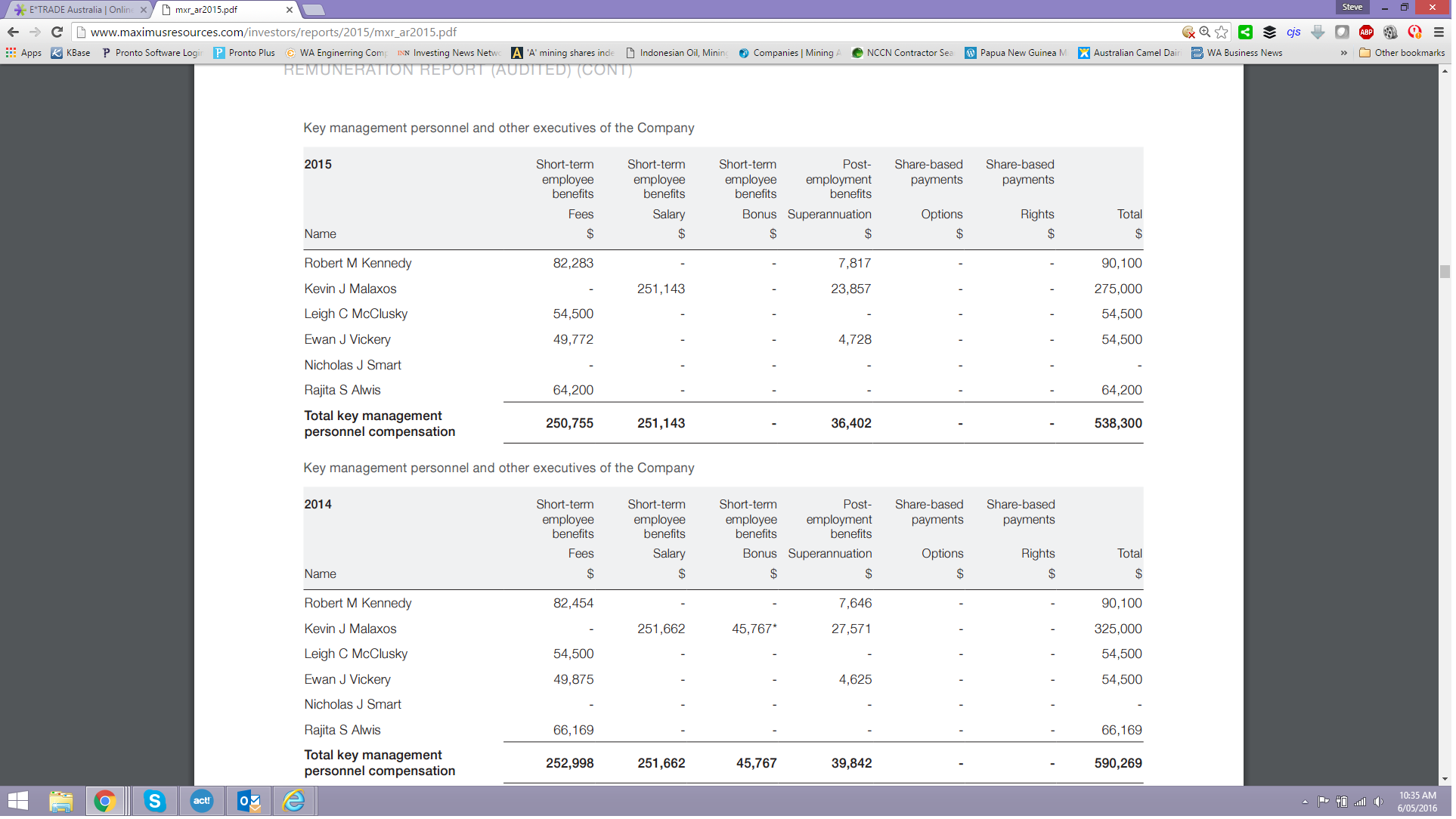Open the Pronto Plus bookmark

coord(245,53)
